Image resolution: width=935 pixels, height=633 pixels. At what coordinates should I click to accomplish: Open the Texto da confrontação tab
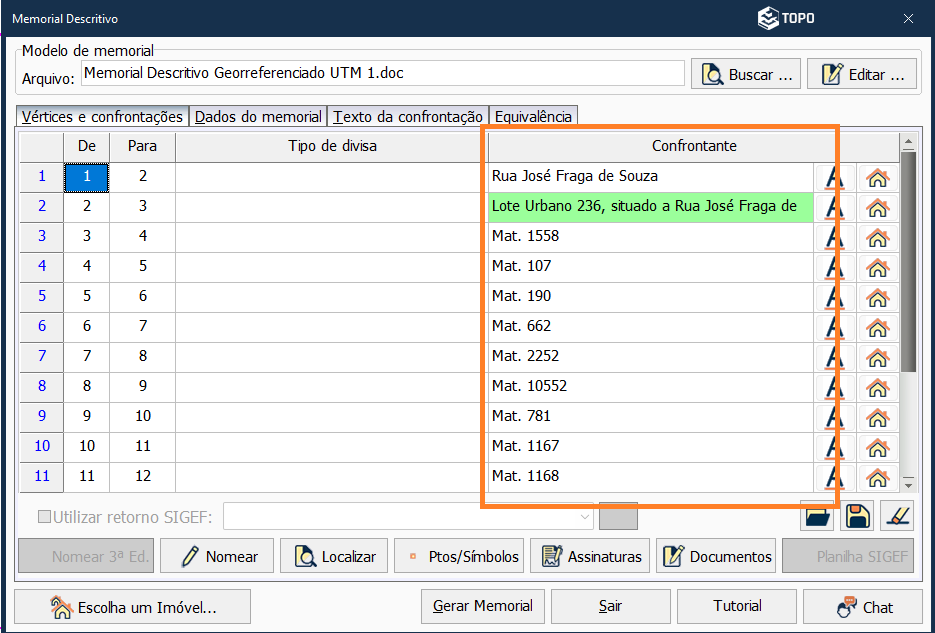408,117
